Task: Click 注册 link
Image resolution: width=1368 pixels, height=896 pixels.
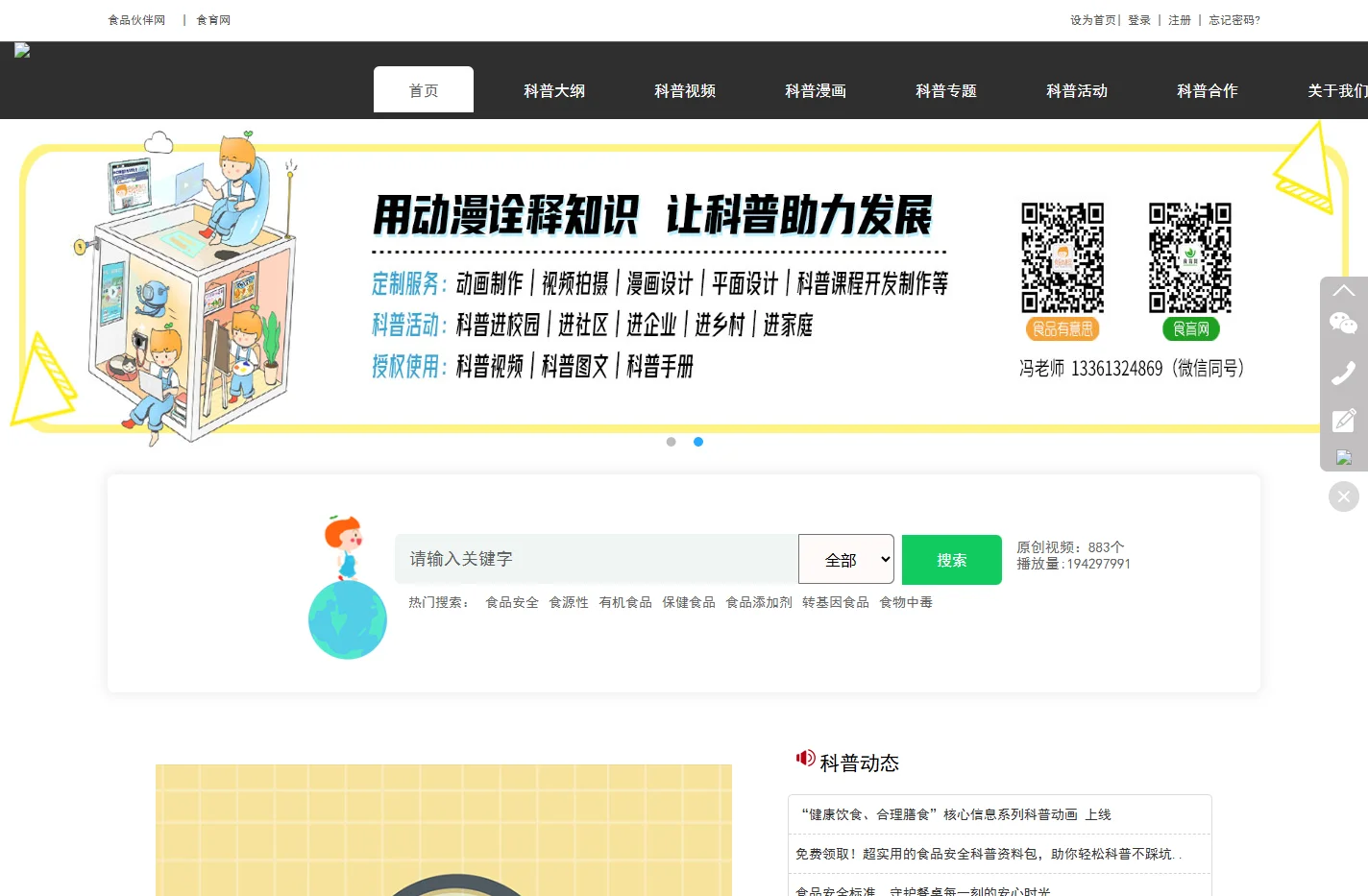Action: (x=1180, y=20)
